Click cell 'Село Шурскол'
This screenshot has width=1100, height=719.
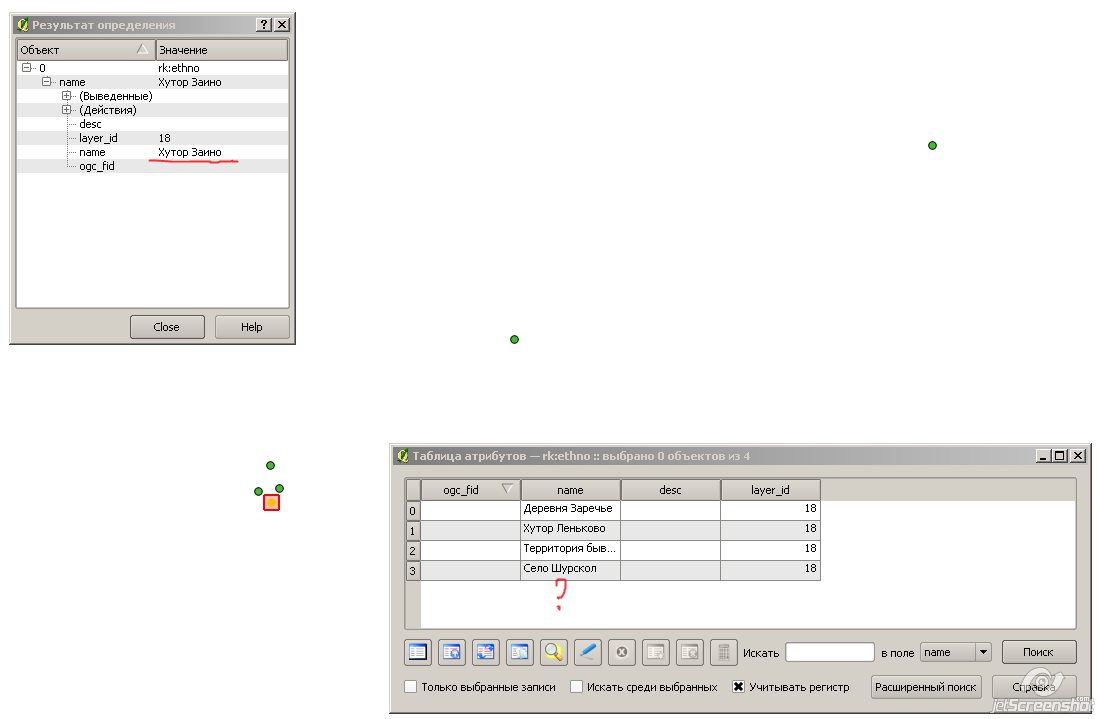(570, 570)
